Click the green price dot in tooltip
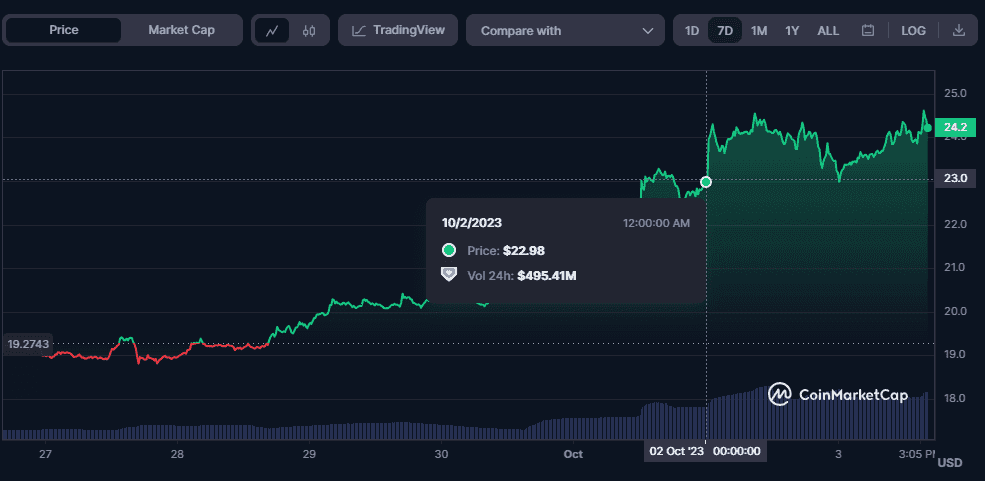Image resolution: width=985 pixels, height=481 pixels. 449,250
